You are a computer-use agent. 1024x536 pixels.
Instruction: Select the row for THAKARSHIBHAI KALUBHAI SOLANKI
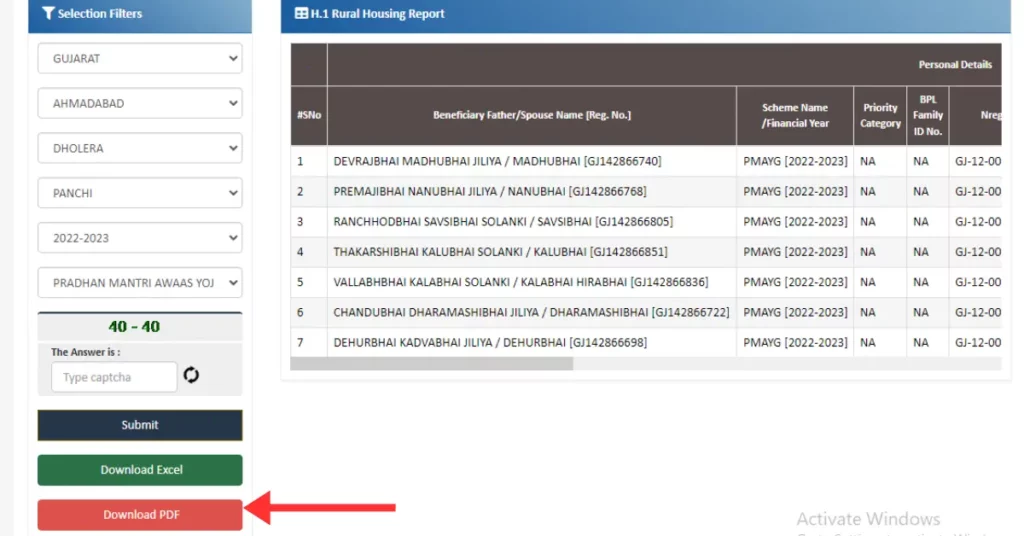click(500, 252)
